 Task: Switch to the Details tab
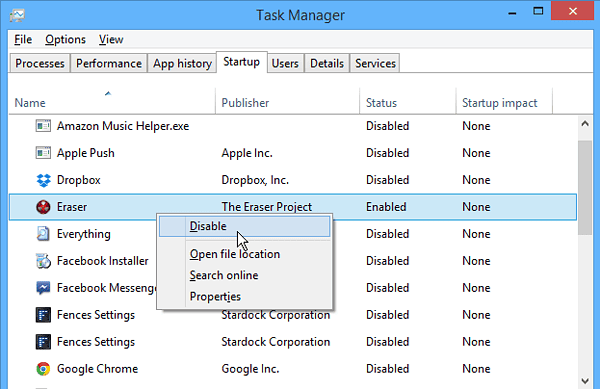tap(327, 63)
